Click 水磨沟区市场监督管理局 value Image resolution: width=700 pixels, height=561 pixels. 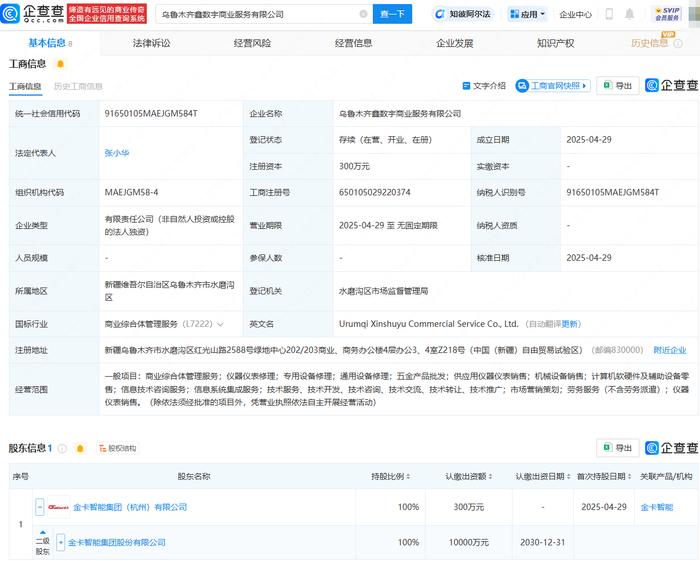pyautogui.click(x=383, y=291)
